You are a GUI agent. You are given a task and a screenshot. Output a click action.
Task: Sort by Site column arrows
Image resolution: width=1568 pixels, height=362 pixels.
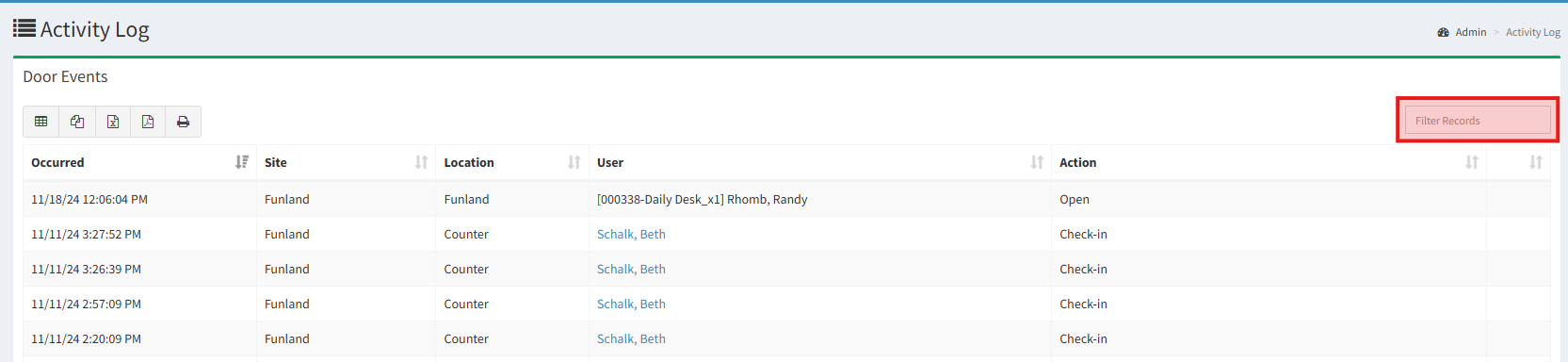click(421, 162)
